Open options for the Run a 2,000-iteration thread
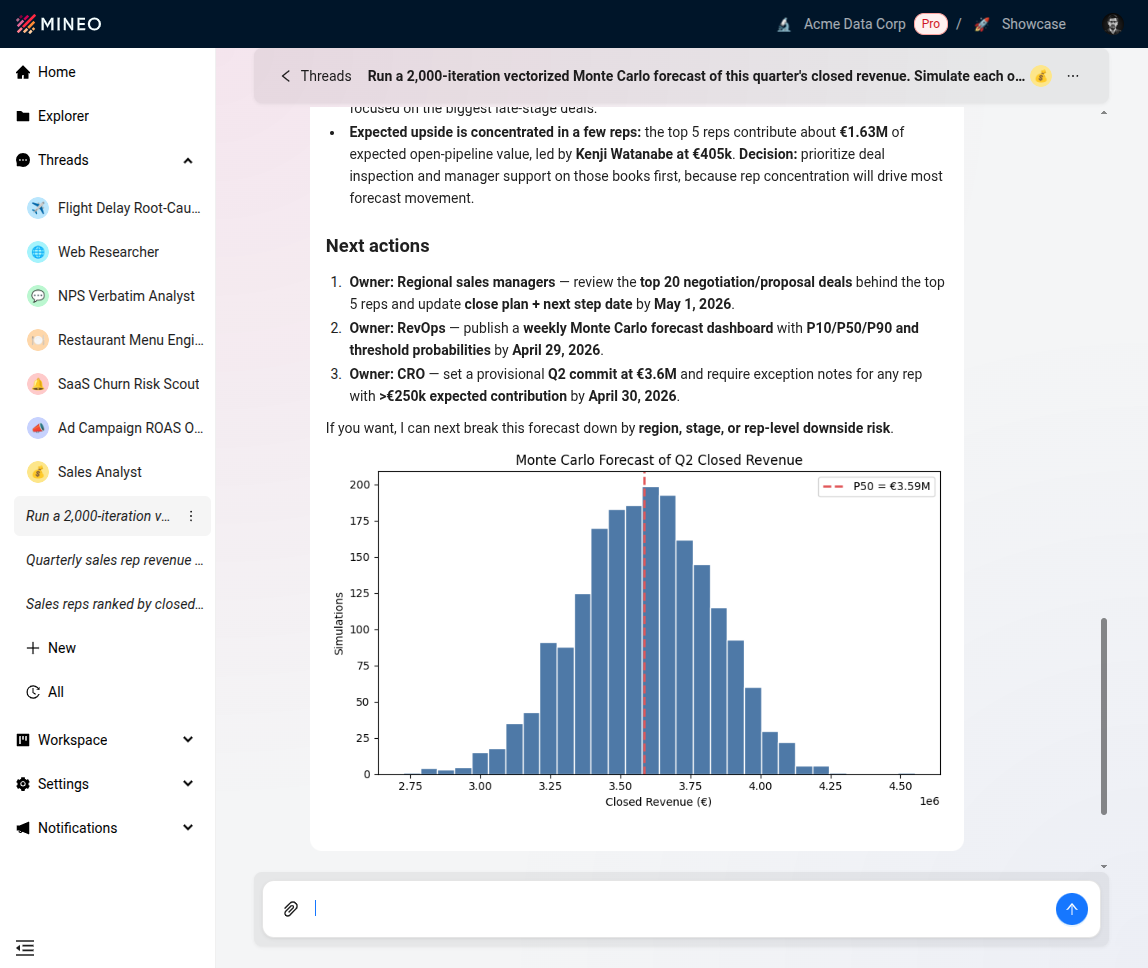The height and width of the screenshot is (968, 1148). click(191, 516)
